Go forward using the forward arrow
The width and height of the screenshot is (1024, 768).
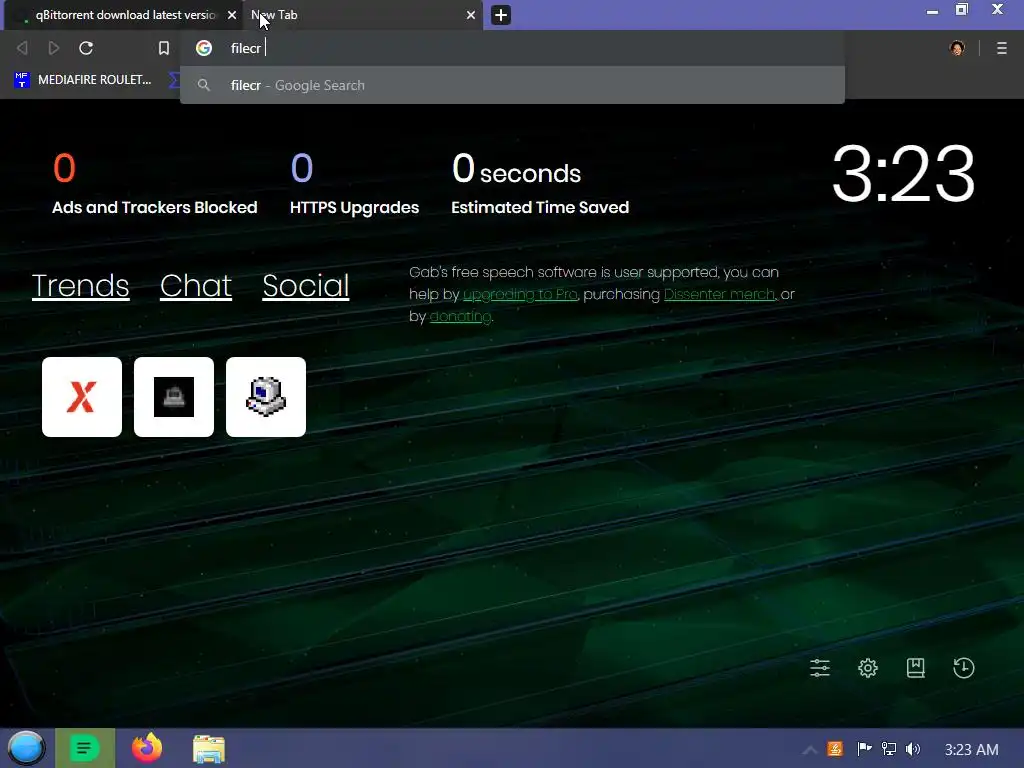54,48
